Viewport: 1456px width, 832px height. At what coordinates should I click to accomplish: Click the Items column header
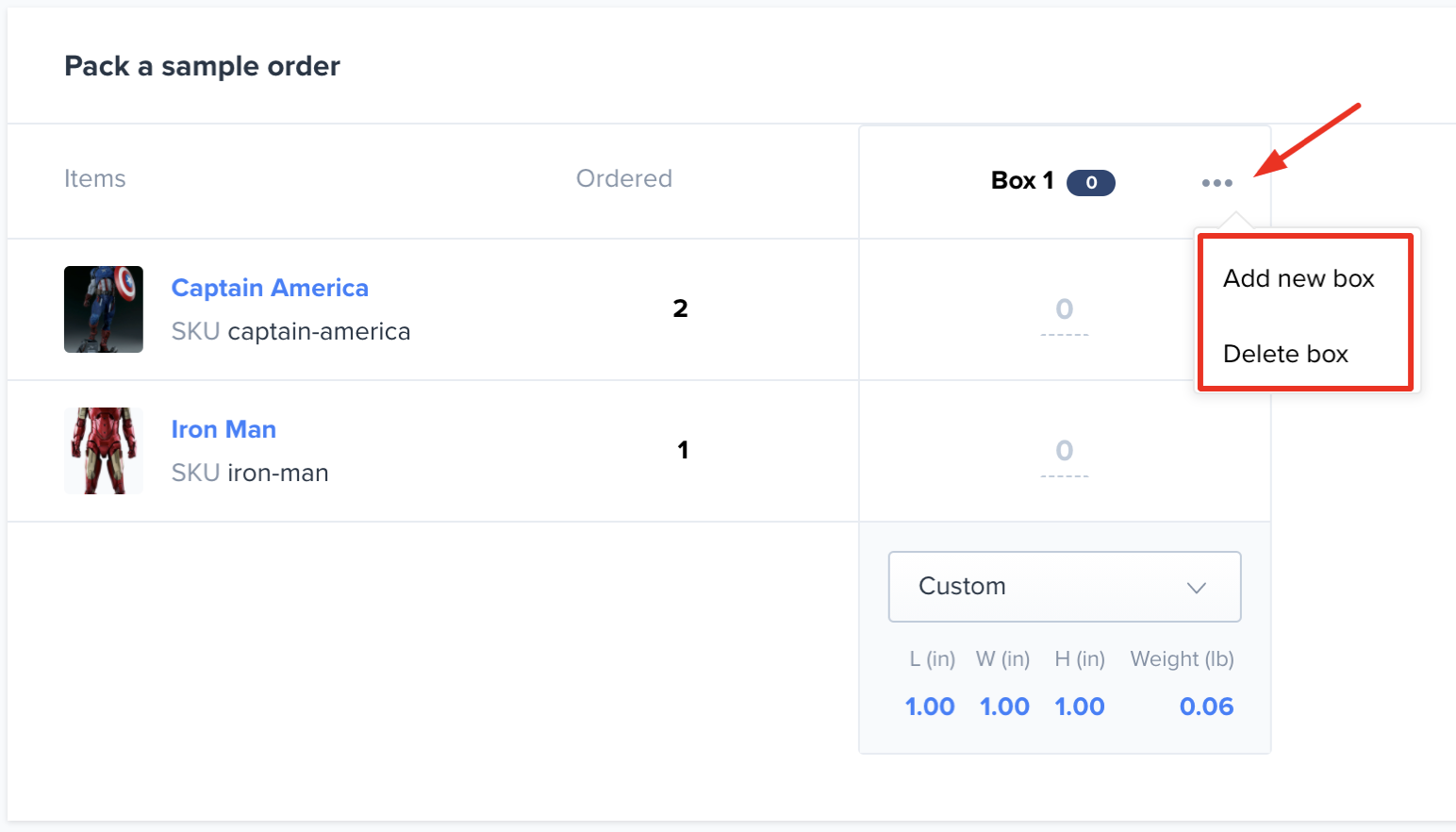tap(94, 178)
